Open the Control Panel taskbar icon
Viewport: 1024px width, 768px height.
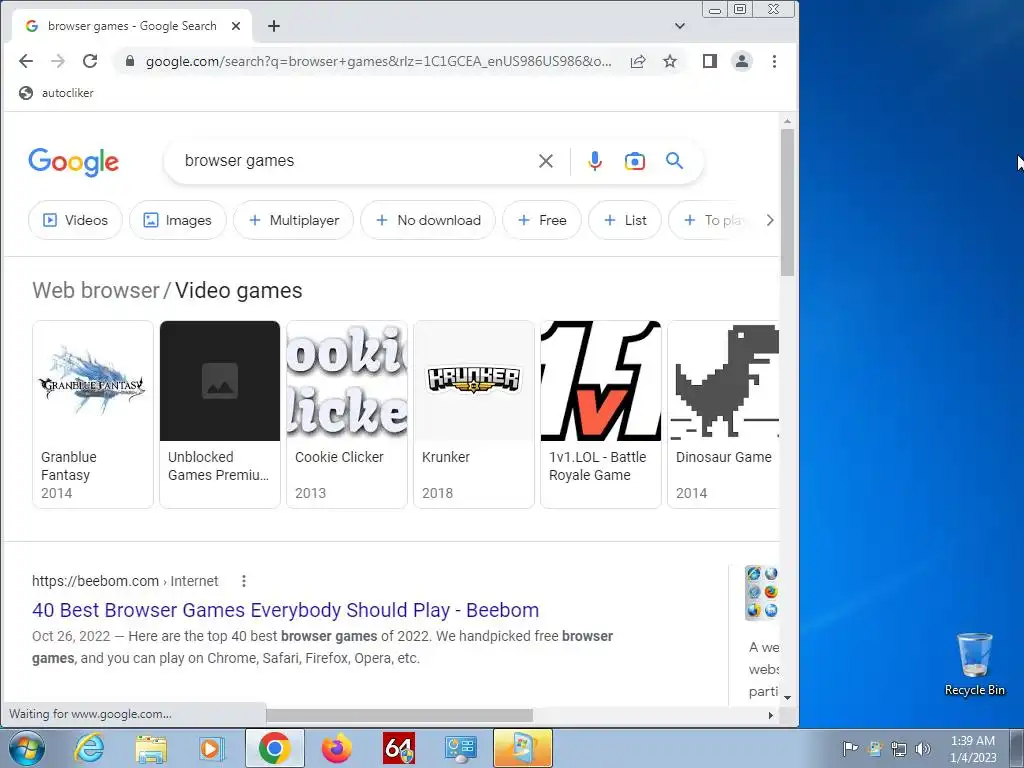461,748
